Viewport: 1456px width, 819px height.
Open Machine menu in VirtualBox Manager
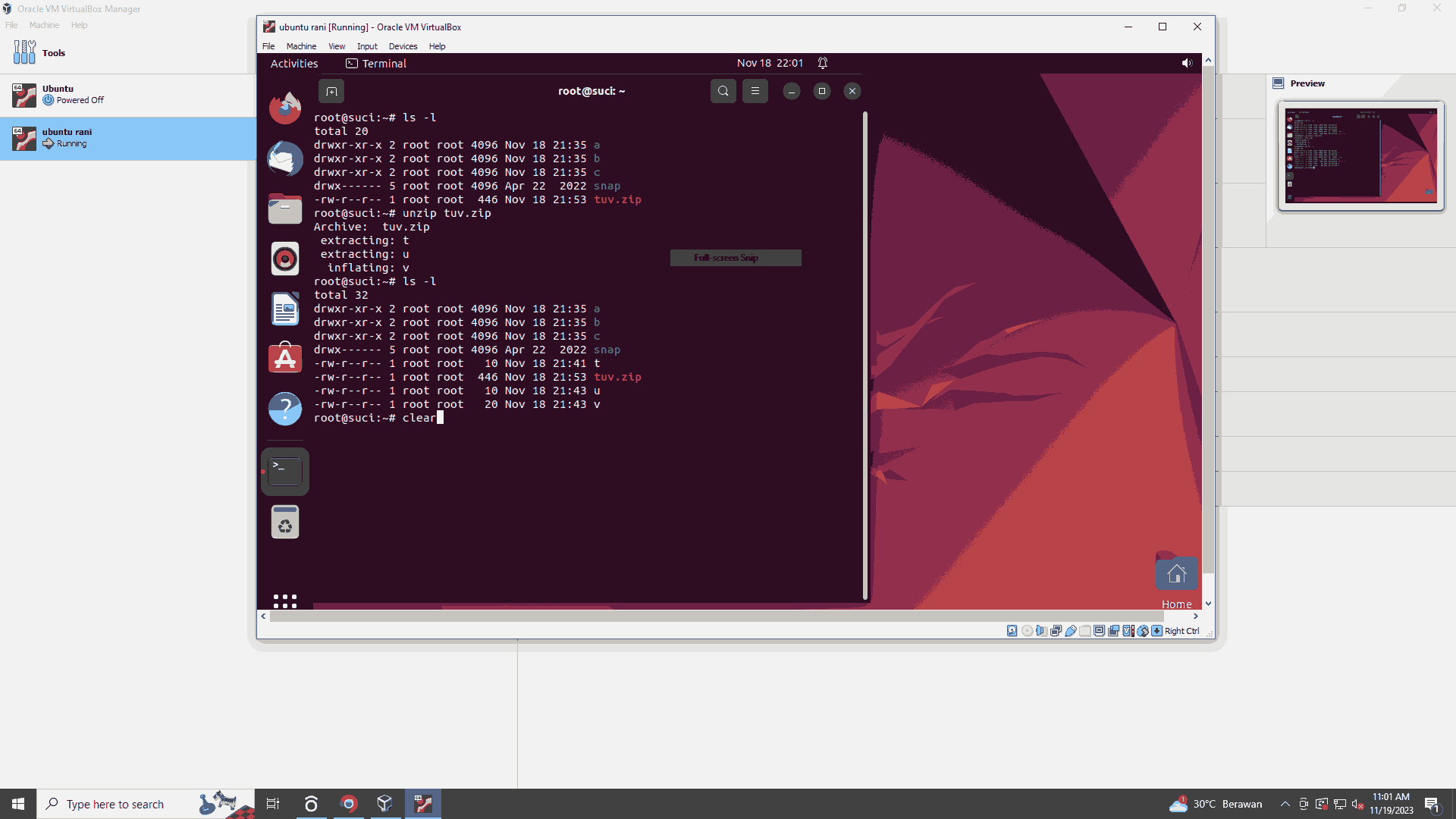(44, 25)
